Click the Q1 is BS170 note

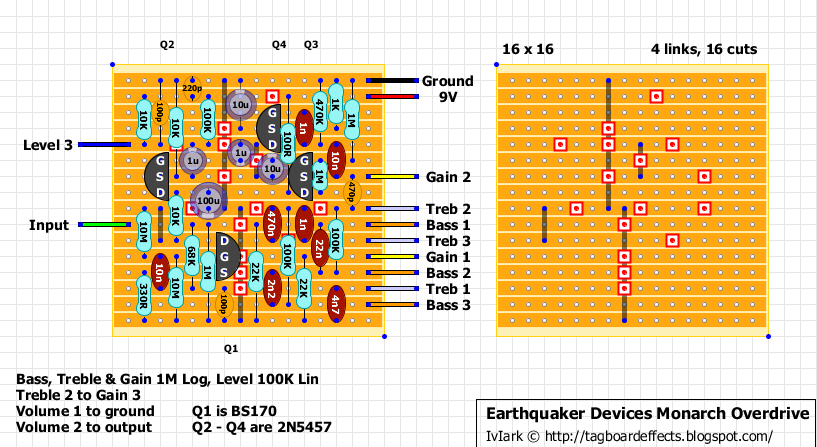pos(234,411)
